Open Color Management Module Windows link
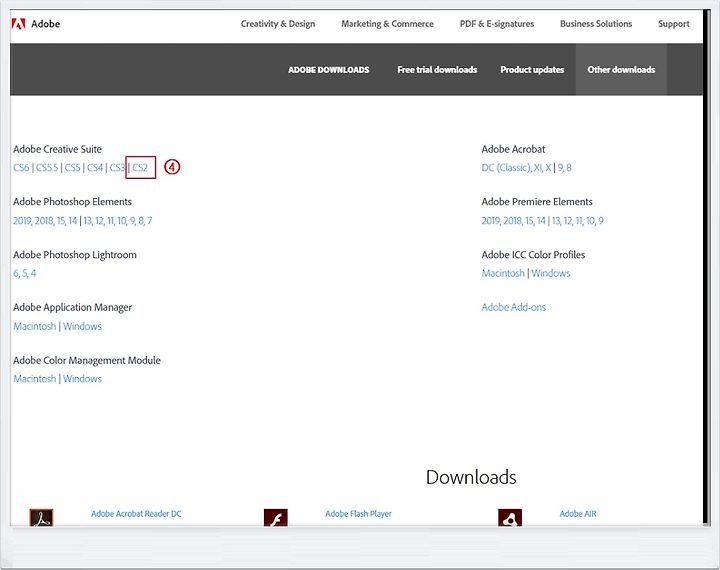The width and height of the screenshot is (720, 570). coord(82,379)
